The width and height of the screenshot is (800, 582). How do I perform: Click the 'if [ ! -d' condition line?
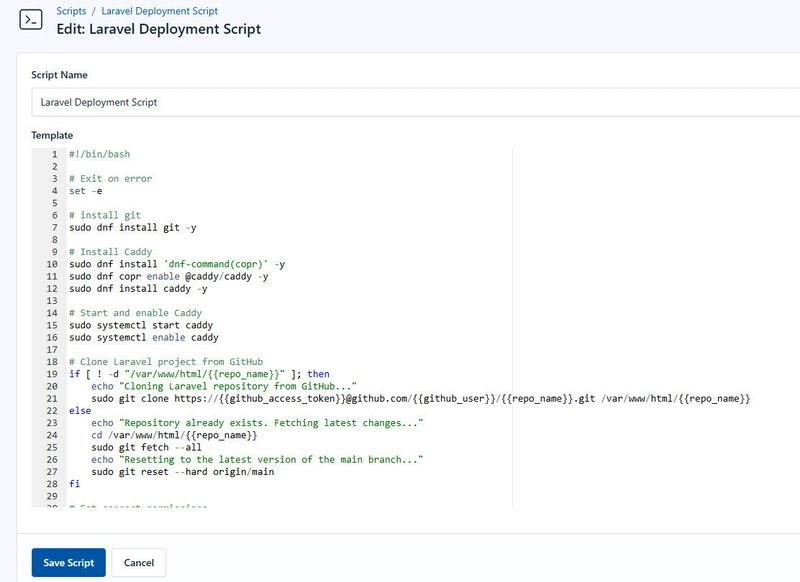coord(199,374)
